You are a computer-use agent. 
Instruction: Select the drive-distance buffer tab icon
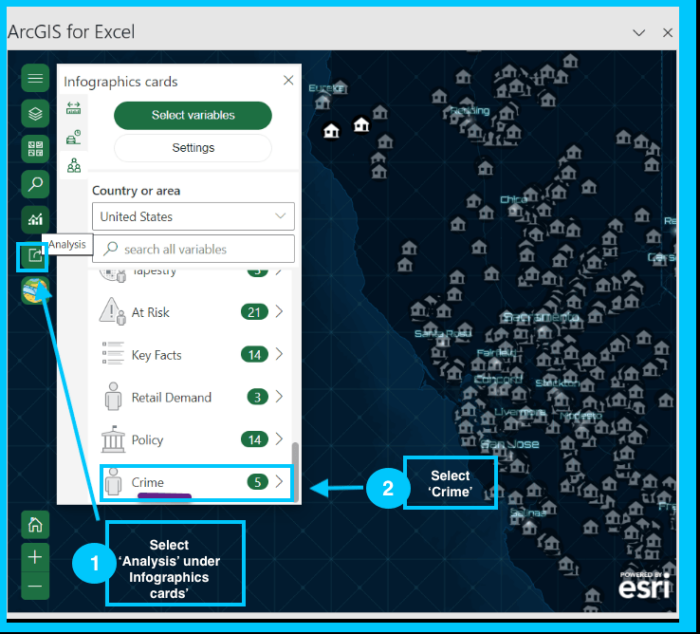coord(74,108)
